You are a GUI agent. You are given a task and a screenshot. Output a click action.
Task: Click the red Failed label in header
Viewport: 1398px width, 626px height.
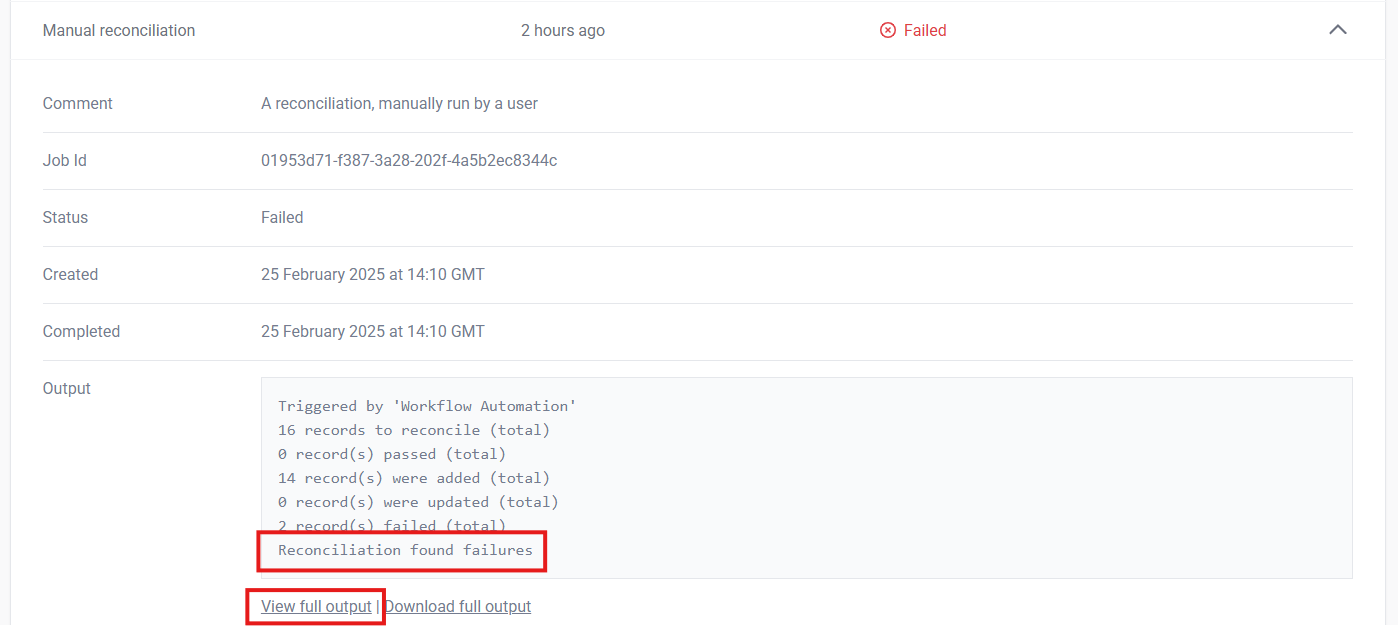924,30
